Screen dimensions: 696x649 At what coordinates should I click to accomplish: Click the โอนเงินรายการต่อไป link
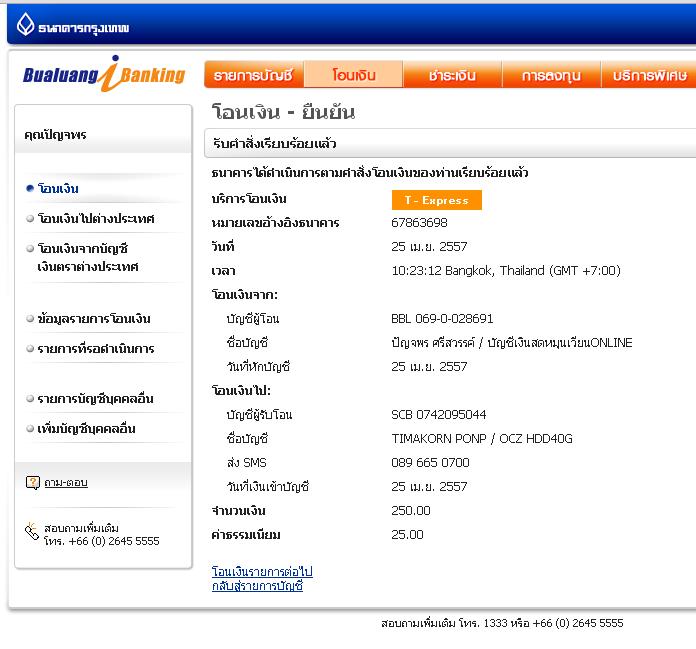click(x=262, y=571)
